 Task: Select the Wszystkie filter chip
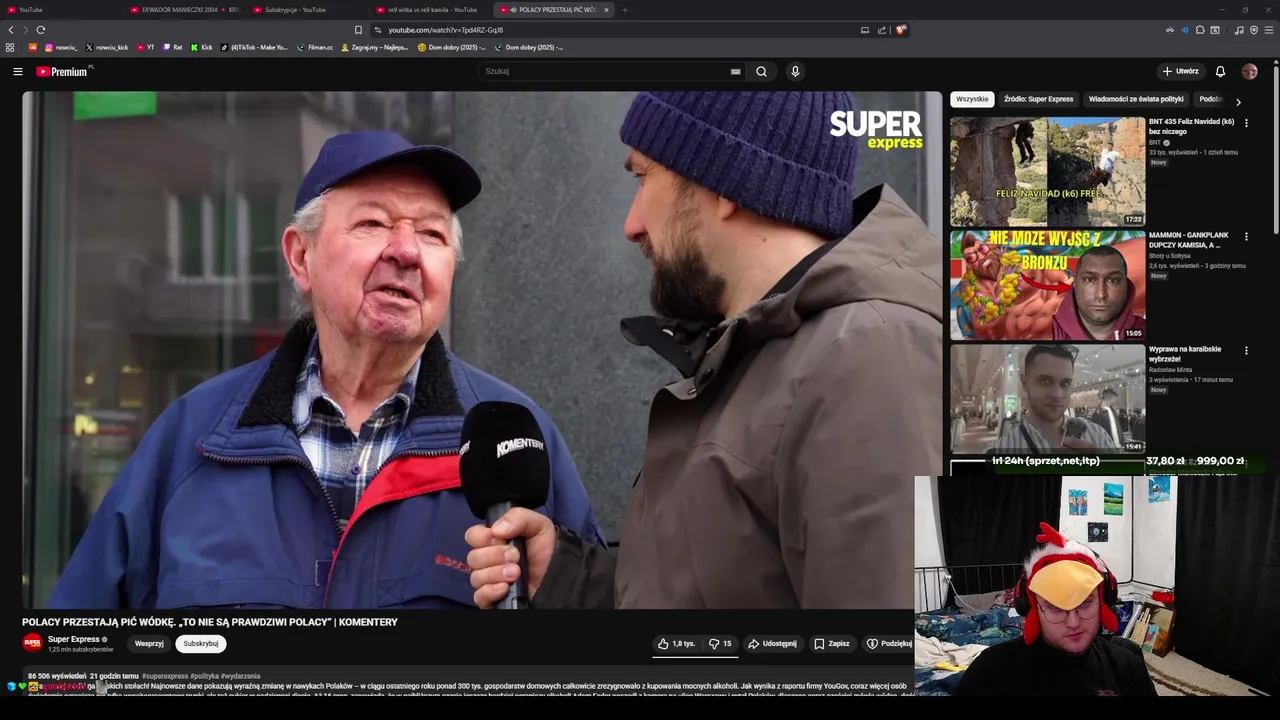972,99
